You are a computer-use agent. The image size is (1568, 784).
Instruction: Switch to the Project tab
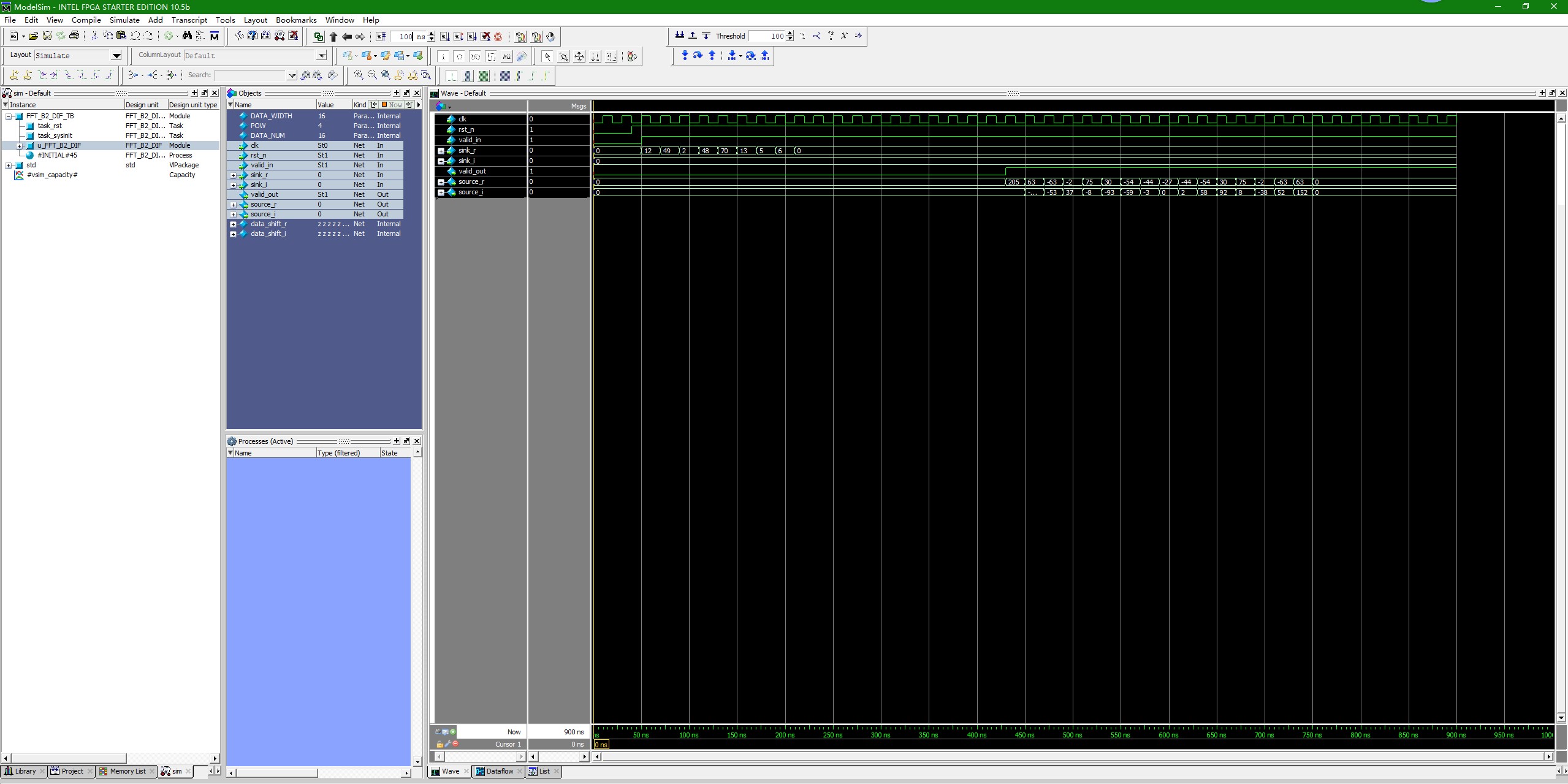pyautogui.click(x=72, y=771)
